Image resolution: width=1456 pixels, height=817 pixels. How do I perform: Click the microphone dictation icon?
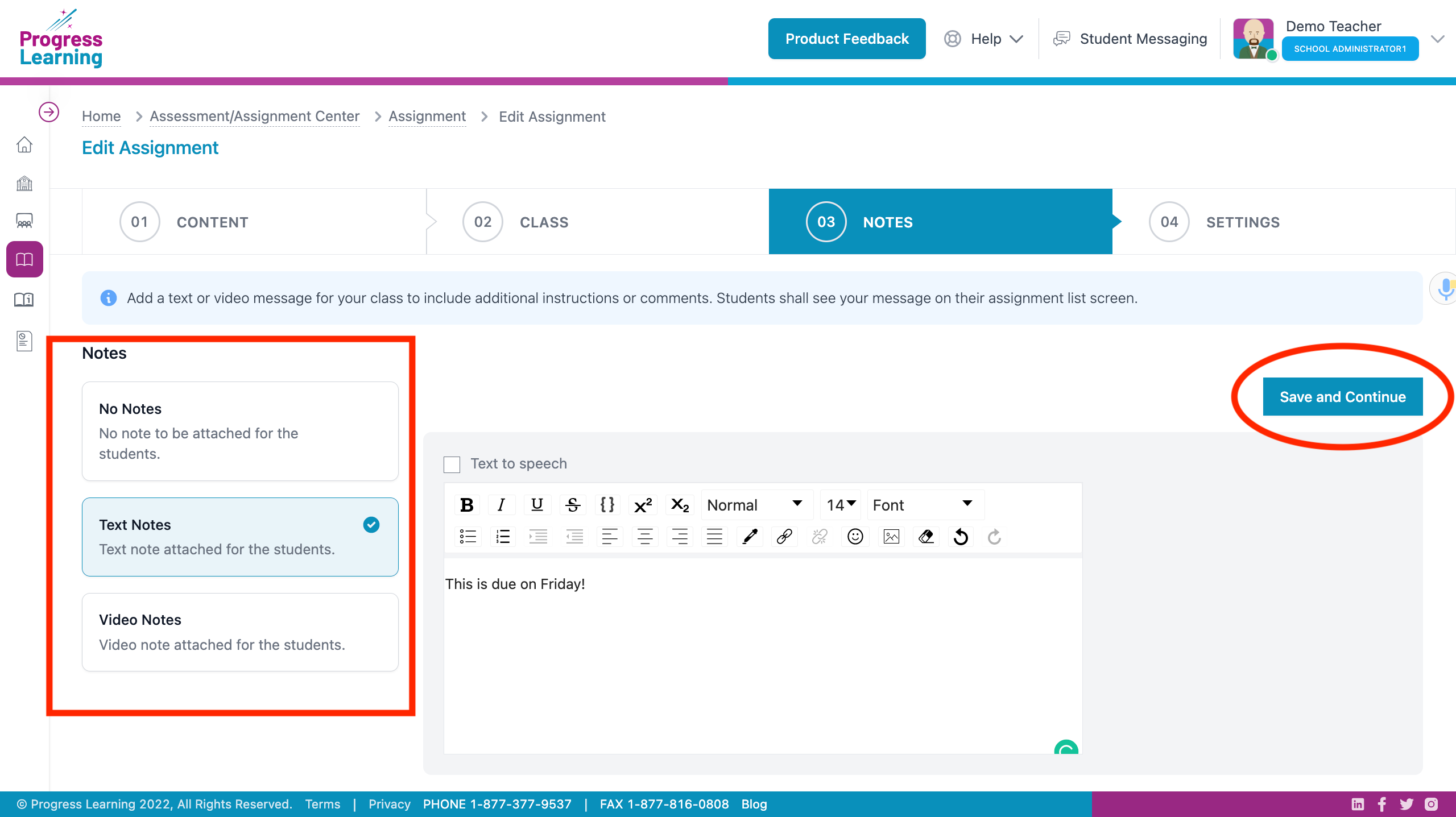click(1445, 289)
